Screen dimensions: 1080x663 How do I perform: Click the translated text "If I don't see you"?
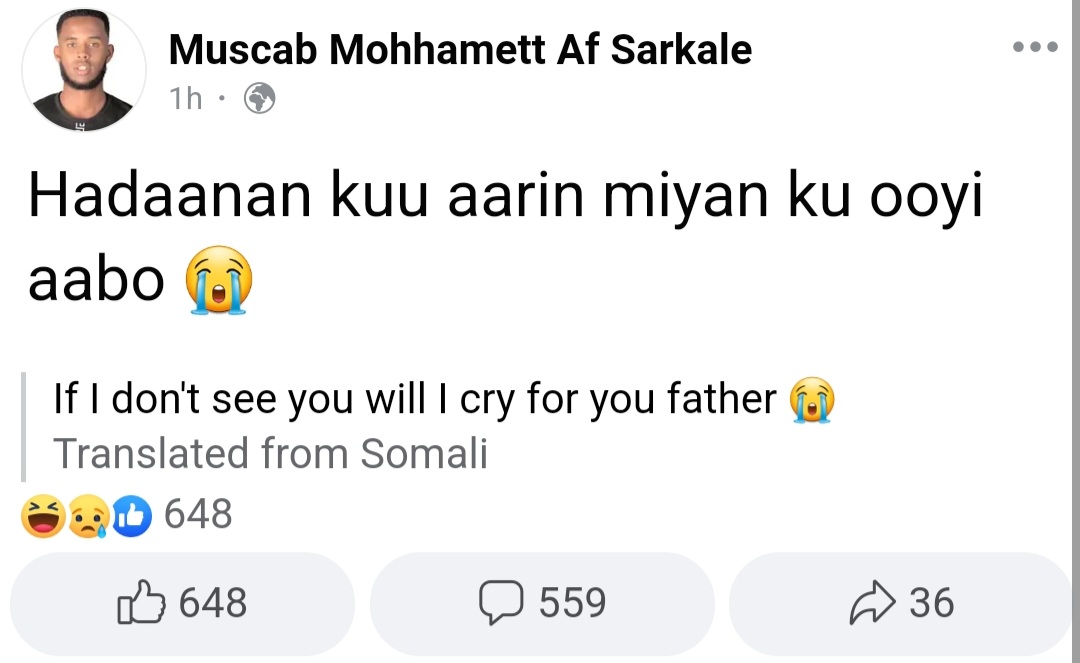pos(414,400)
